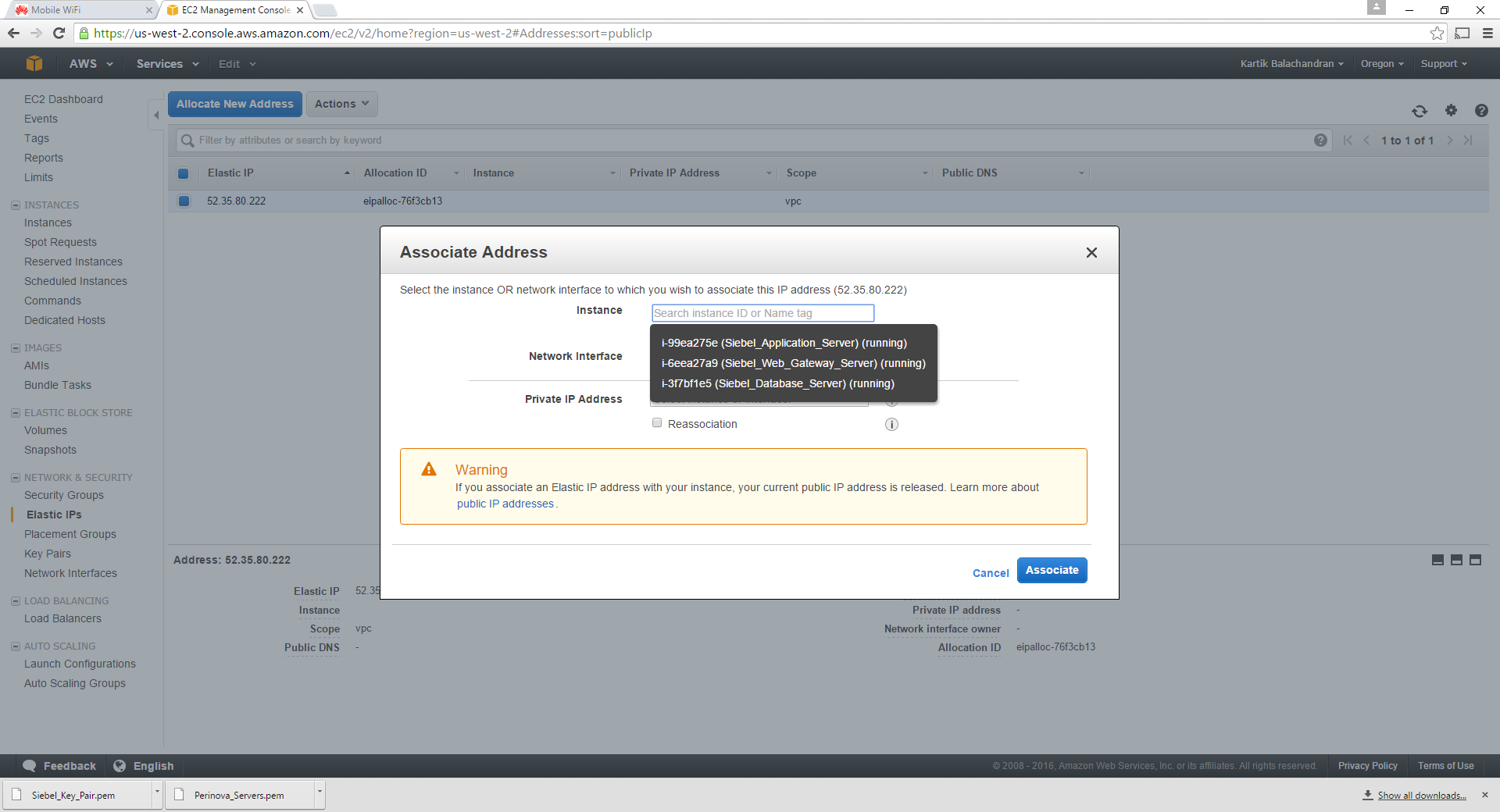Screen dimensions: 1500x812
Task: Click browser back arrow
Action: (13, 33)
